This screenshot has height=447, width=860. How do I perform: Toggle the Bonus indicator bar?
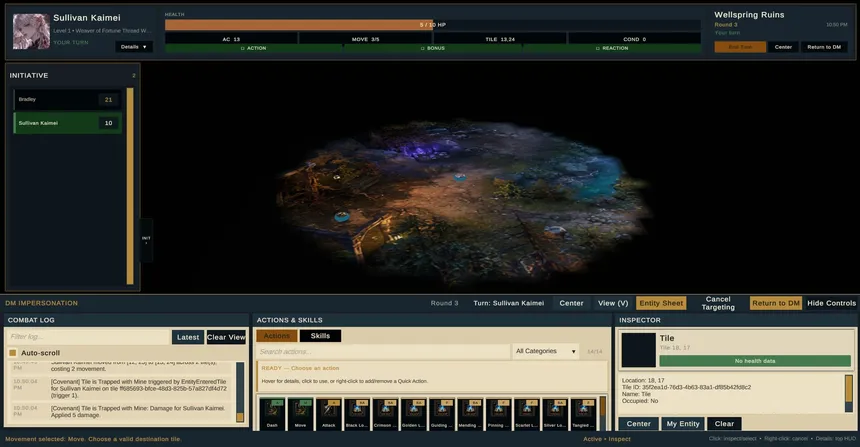click(x=433, y=48)
